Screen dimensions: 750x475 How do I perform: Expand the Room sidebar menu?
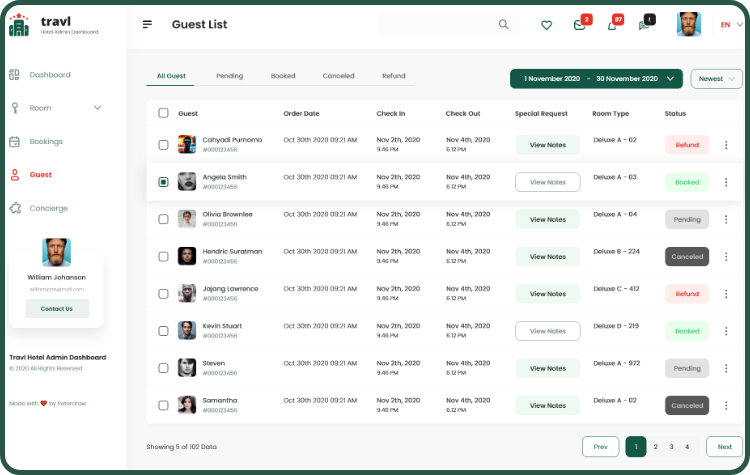click(x=97, y=108)
